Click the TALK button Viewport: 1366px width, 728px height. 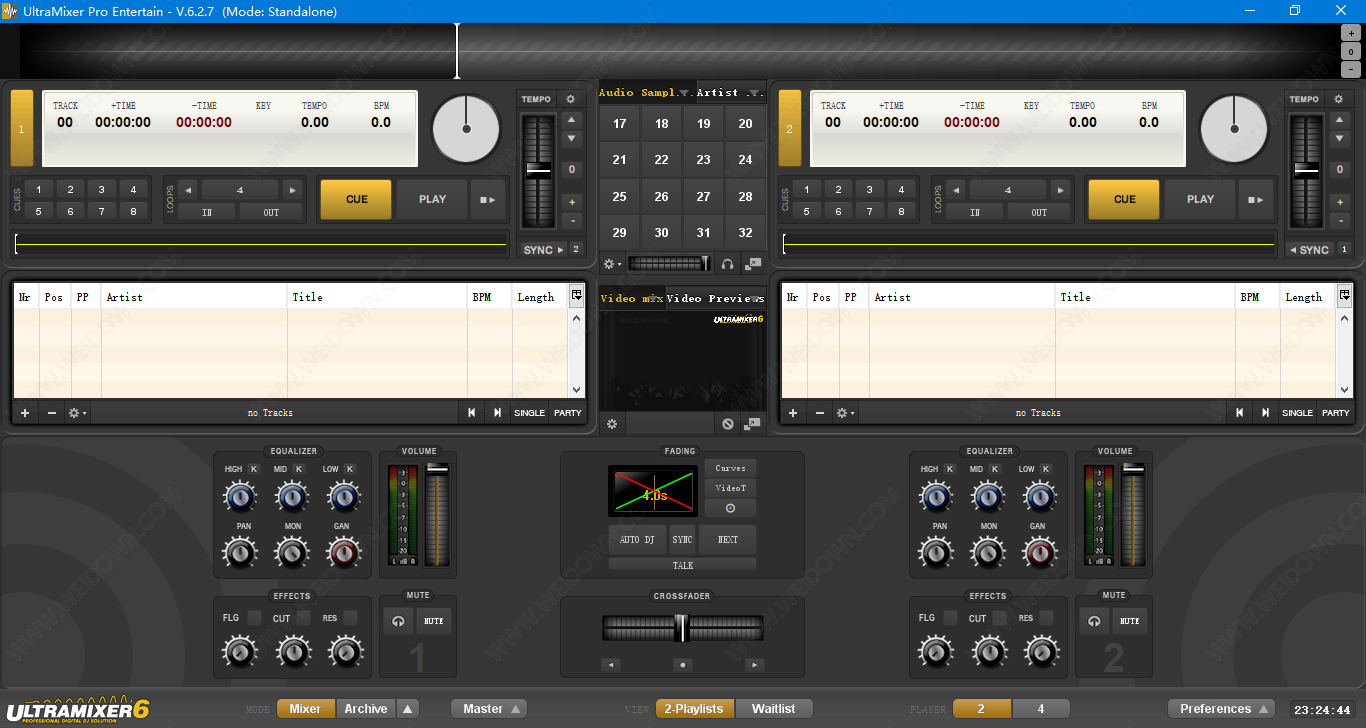point(683,565)
